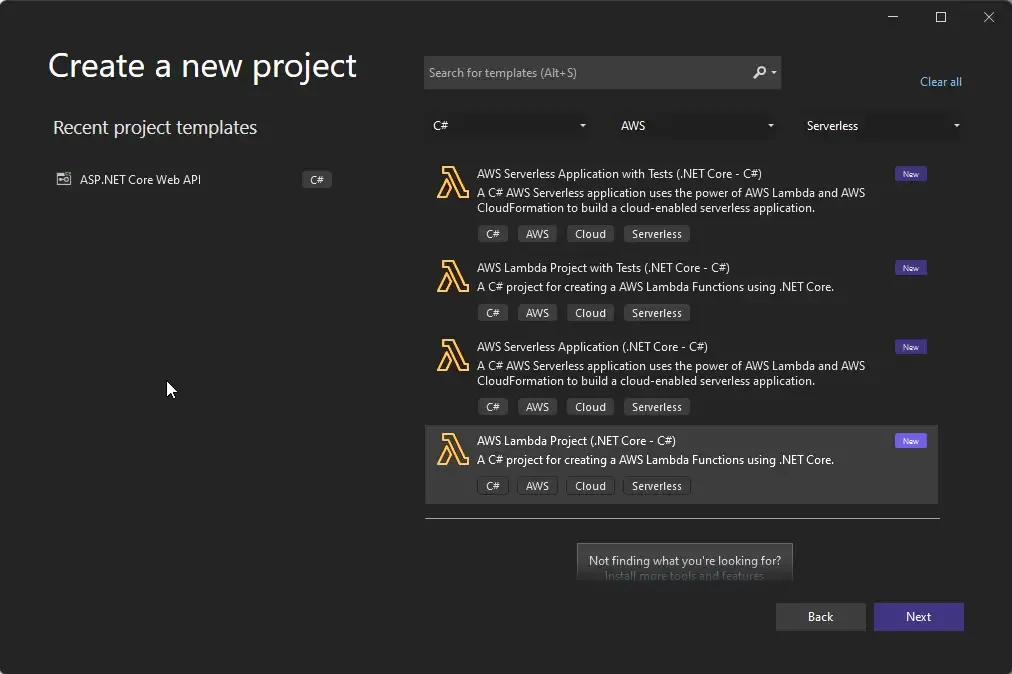Click the selected AWS Lambda Project lambda icon
This screenshot has width=1012, height=674.
[453, 450]
